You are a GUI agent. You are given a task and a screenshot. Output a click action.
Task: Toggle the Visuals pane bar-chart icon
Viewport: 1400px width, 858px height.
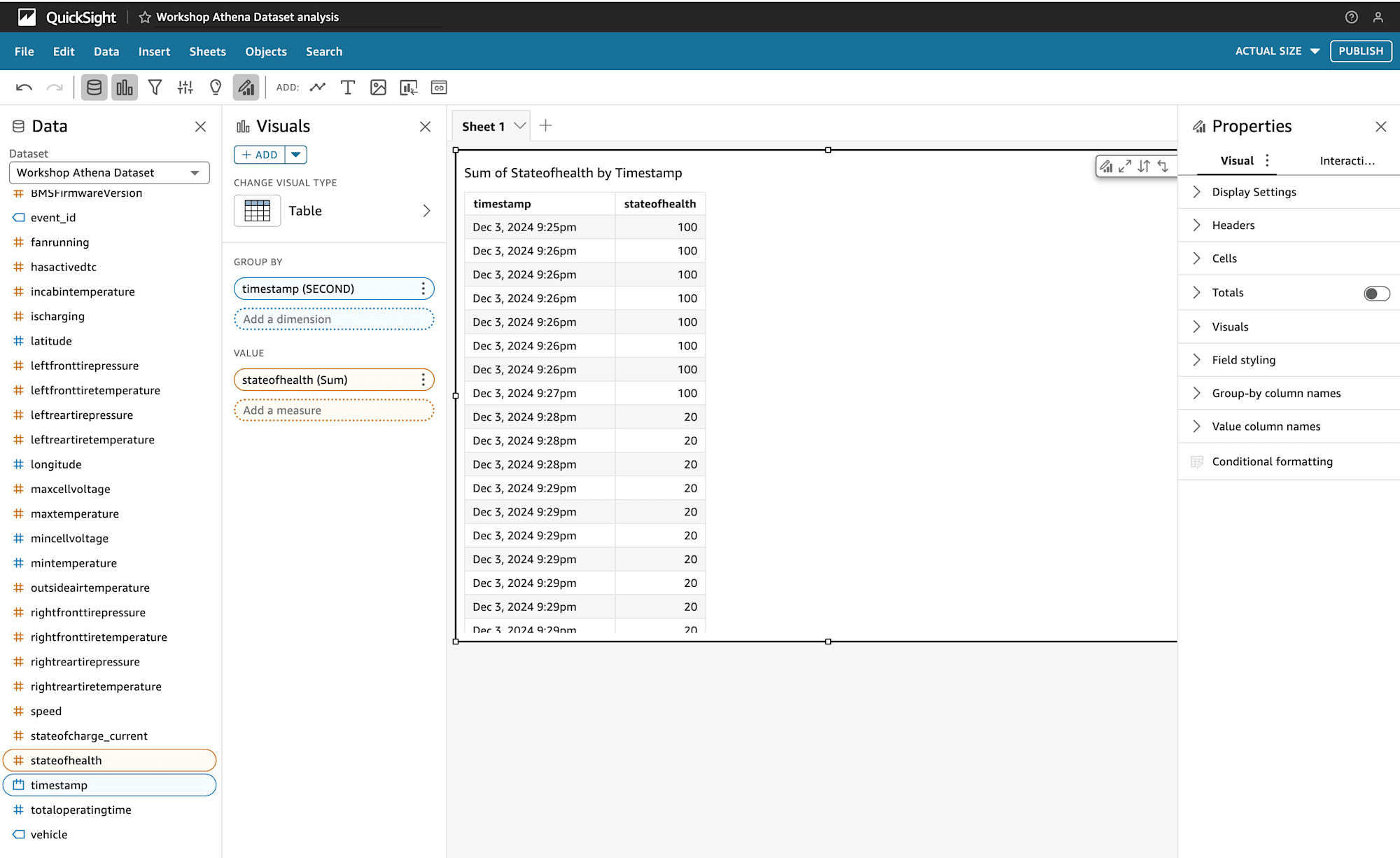[x=125, y=88]
